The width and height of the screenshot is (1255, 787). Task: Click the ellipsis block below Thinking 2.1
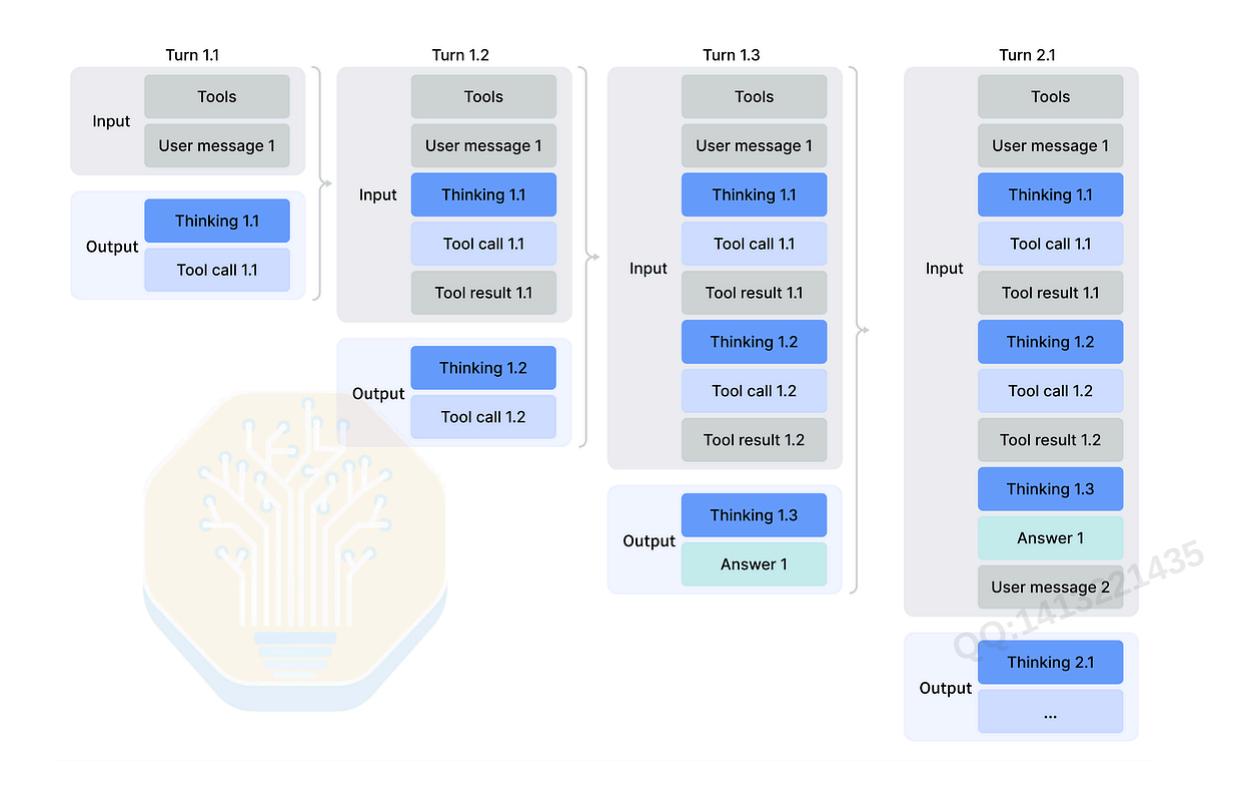1050,711
